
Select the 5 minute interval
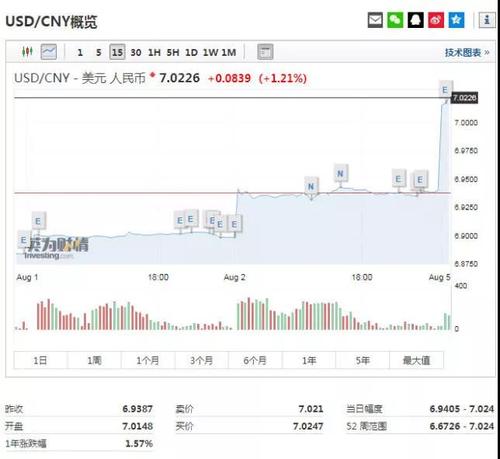tap(99, 52)
